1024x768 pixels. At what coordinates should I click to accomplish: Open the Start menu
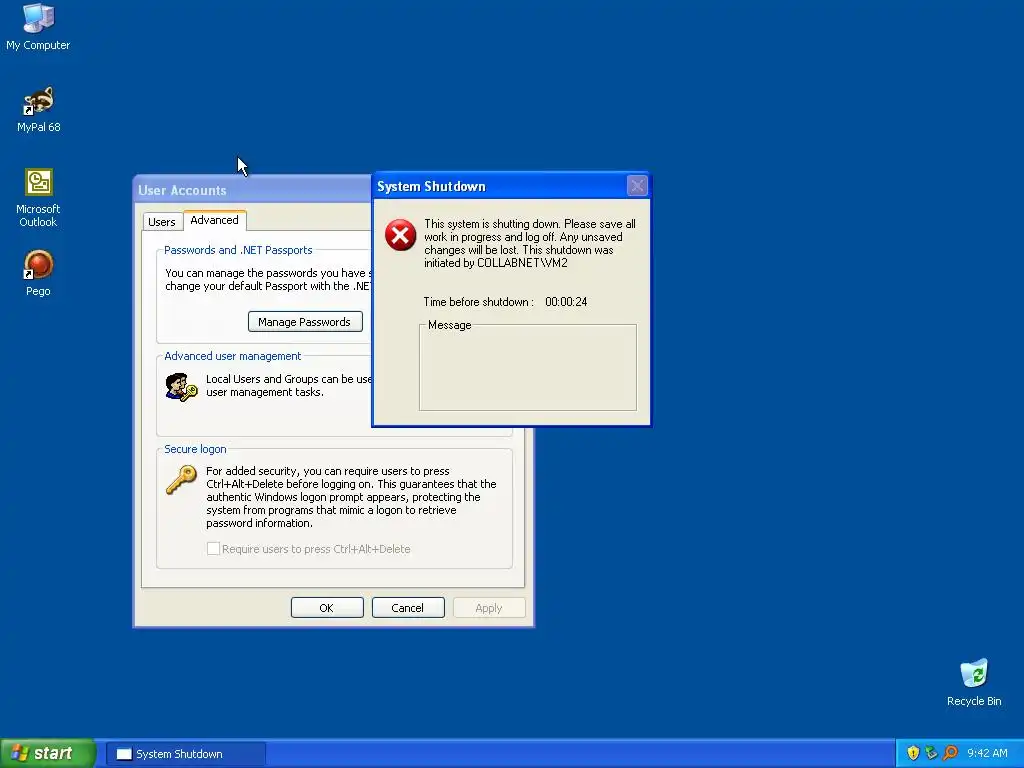coord(48,753)
